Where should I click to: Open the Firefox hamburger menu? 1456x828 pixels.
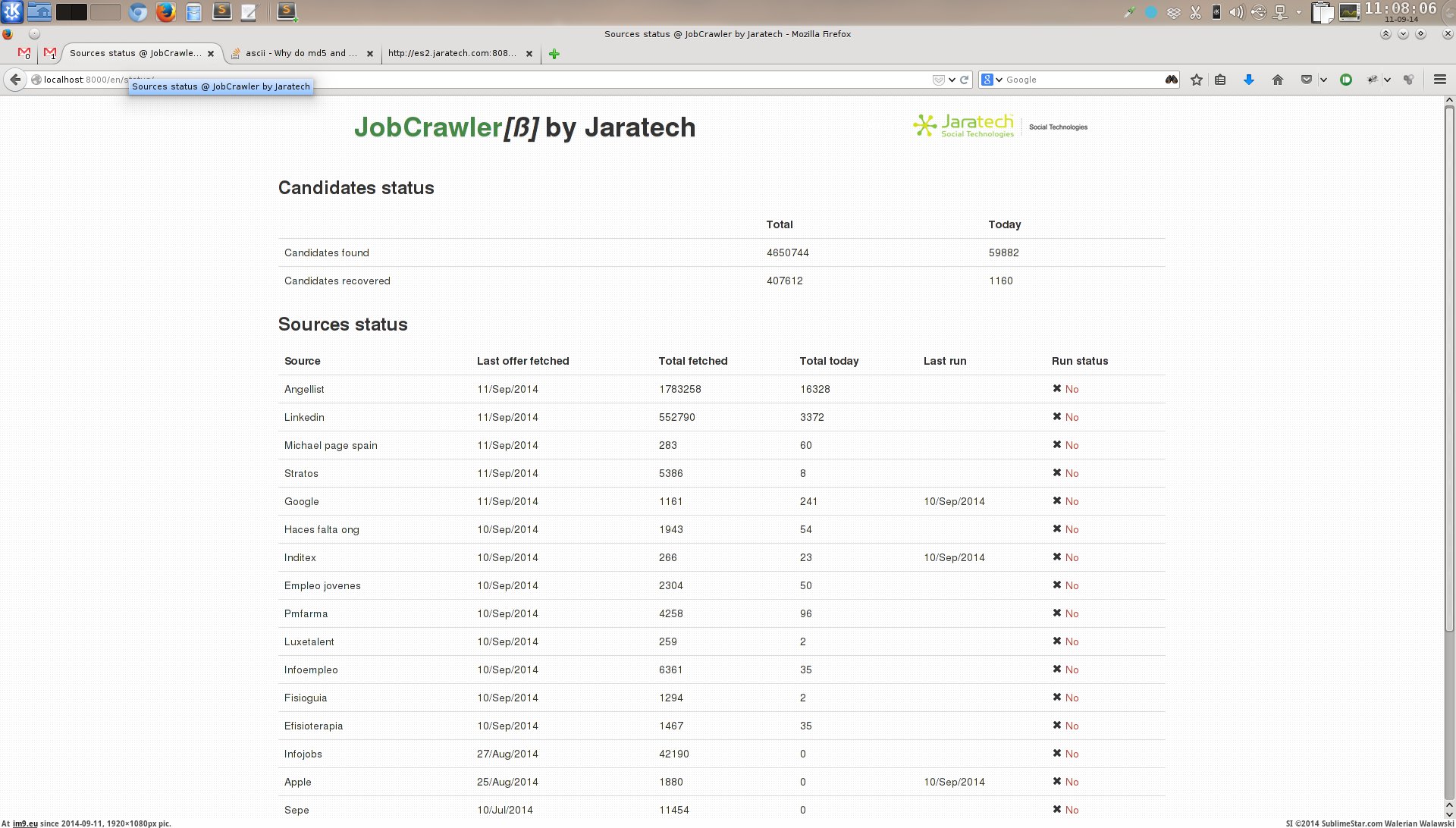coord(1439,80)
